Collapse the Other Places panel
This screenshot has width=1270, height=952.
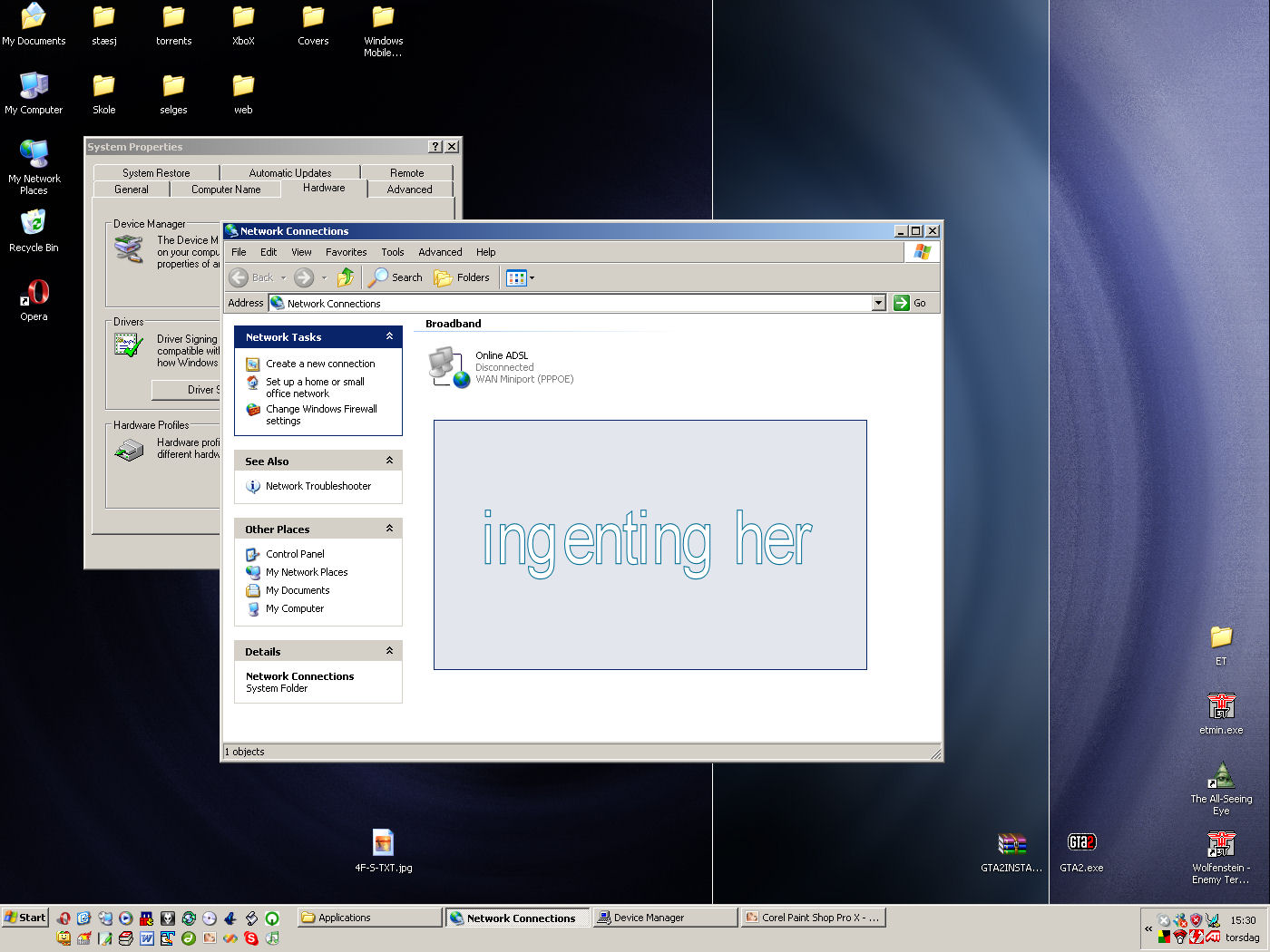tap(389, 529)
